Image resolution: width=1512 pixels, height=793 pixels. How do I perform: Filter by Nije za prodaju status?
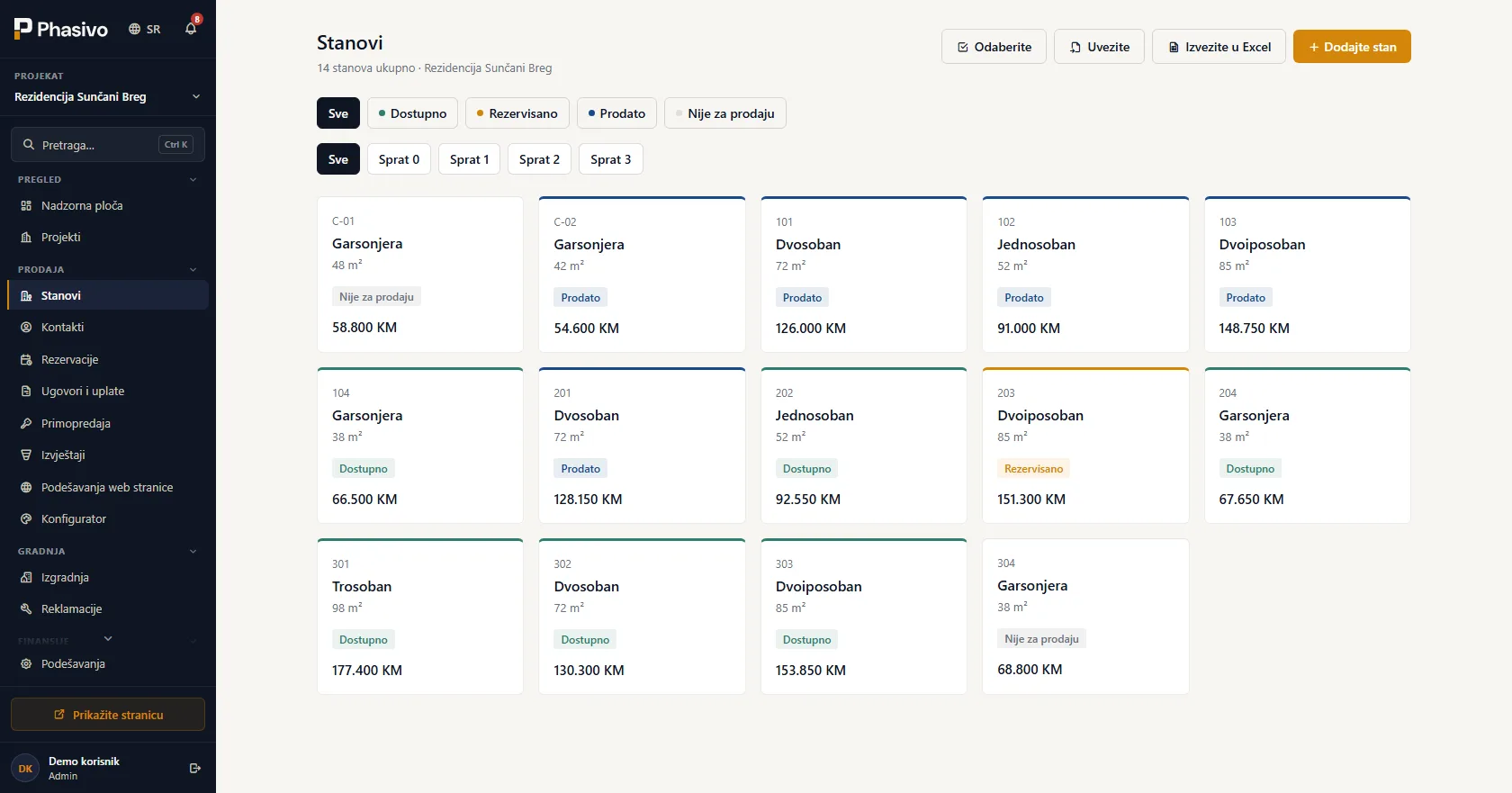pyautogui.click(x=725, y=113)
